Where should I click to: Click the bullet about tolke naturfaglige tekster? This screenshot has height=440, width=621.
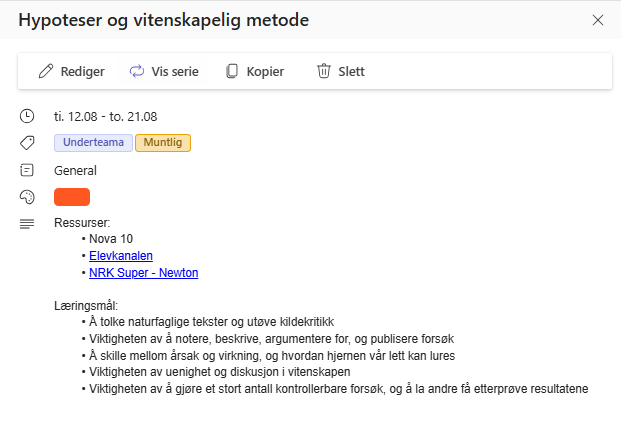(211, 322)
